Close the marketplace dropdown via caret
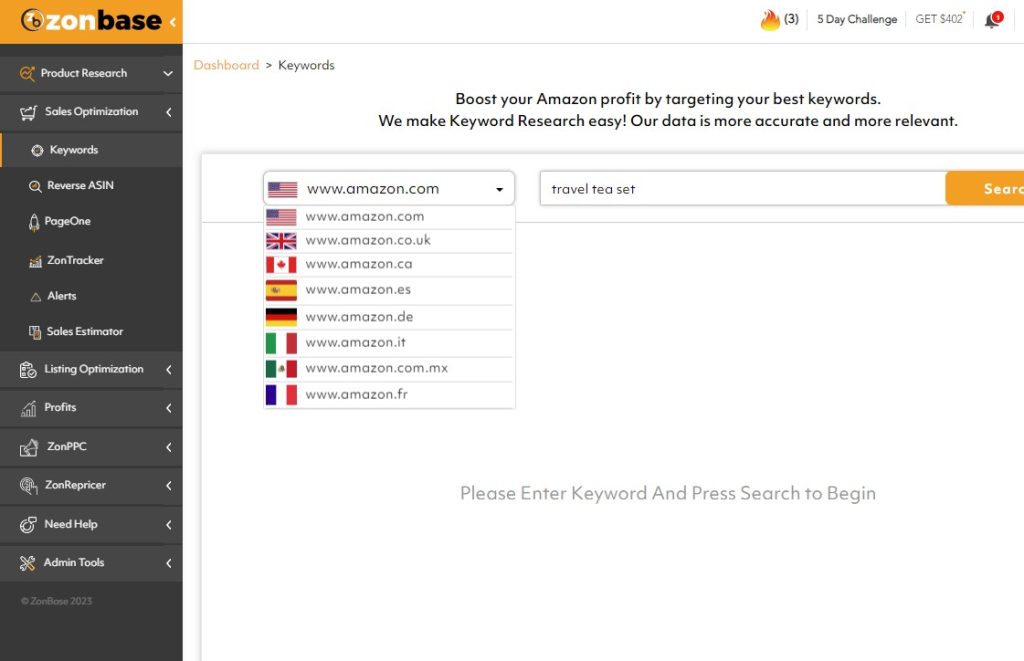The height and width of the screenshot is (661, 1024). tap(499, 189)
